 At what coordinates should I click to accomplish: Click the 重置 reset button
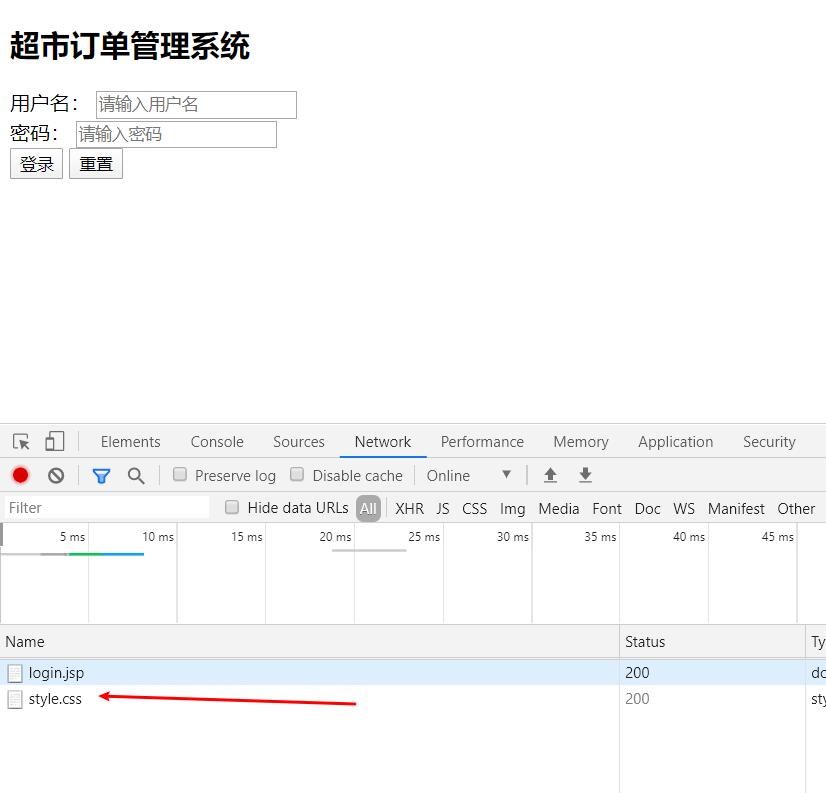coord(96,164)
